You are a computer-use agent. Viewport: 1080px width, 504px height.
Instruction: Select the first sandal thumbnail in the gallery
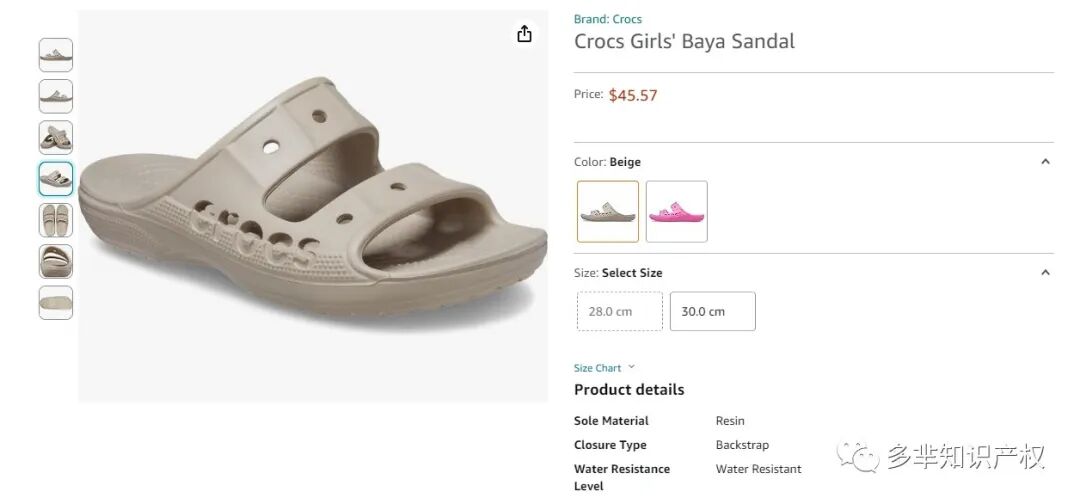[x=56, y=55]
